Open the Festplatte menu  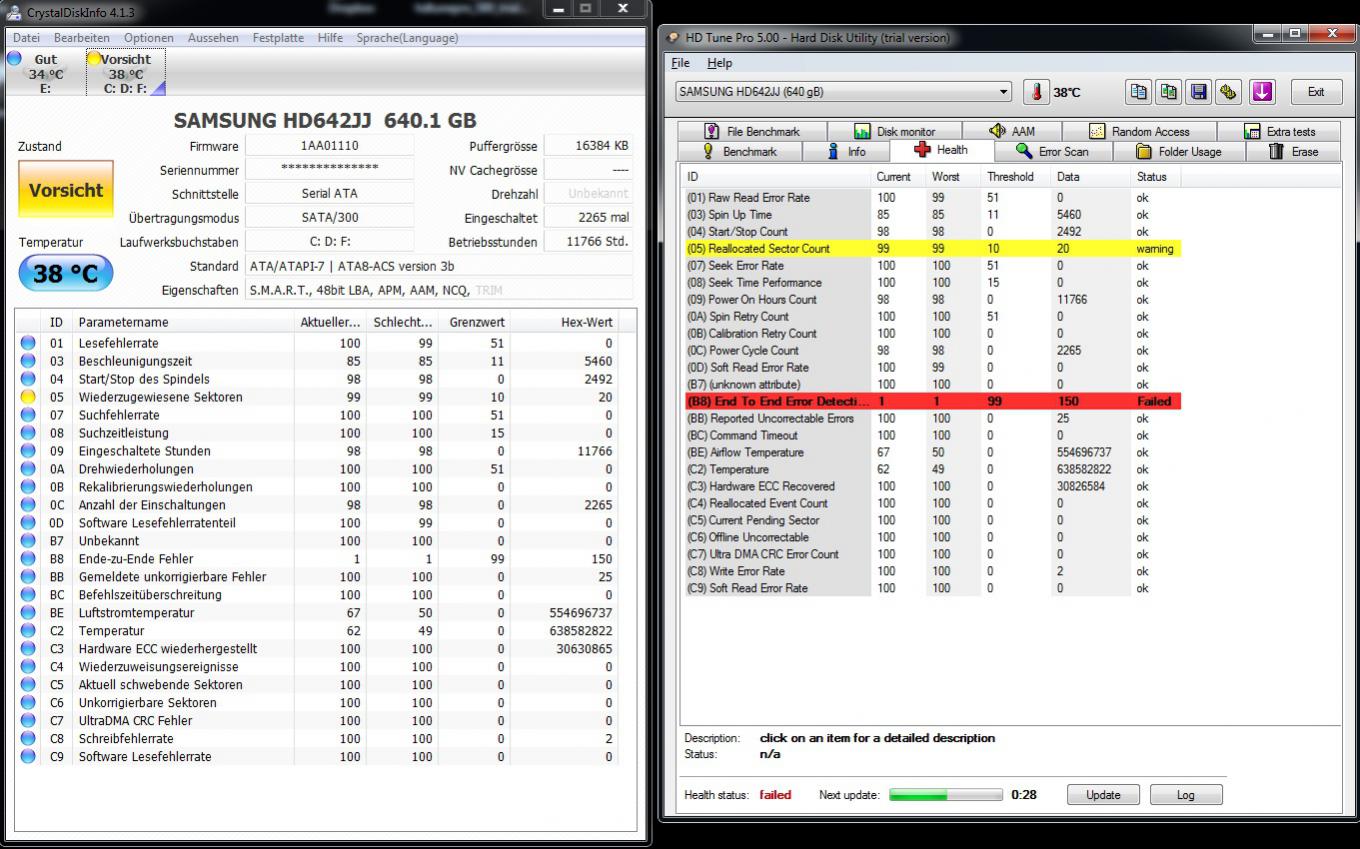278,38
